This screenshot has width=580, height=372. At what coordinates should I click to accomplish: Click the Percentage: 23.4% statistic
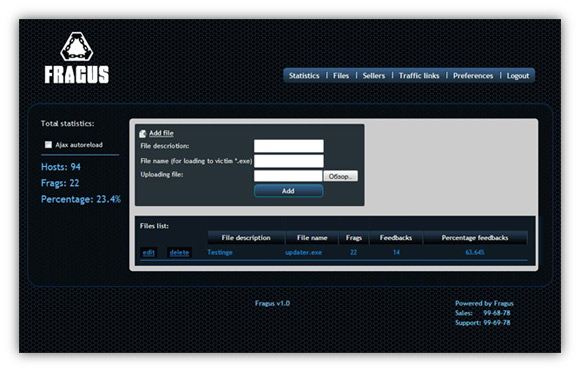pyautogui.click(x=81, y=199)
